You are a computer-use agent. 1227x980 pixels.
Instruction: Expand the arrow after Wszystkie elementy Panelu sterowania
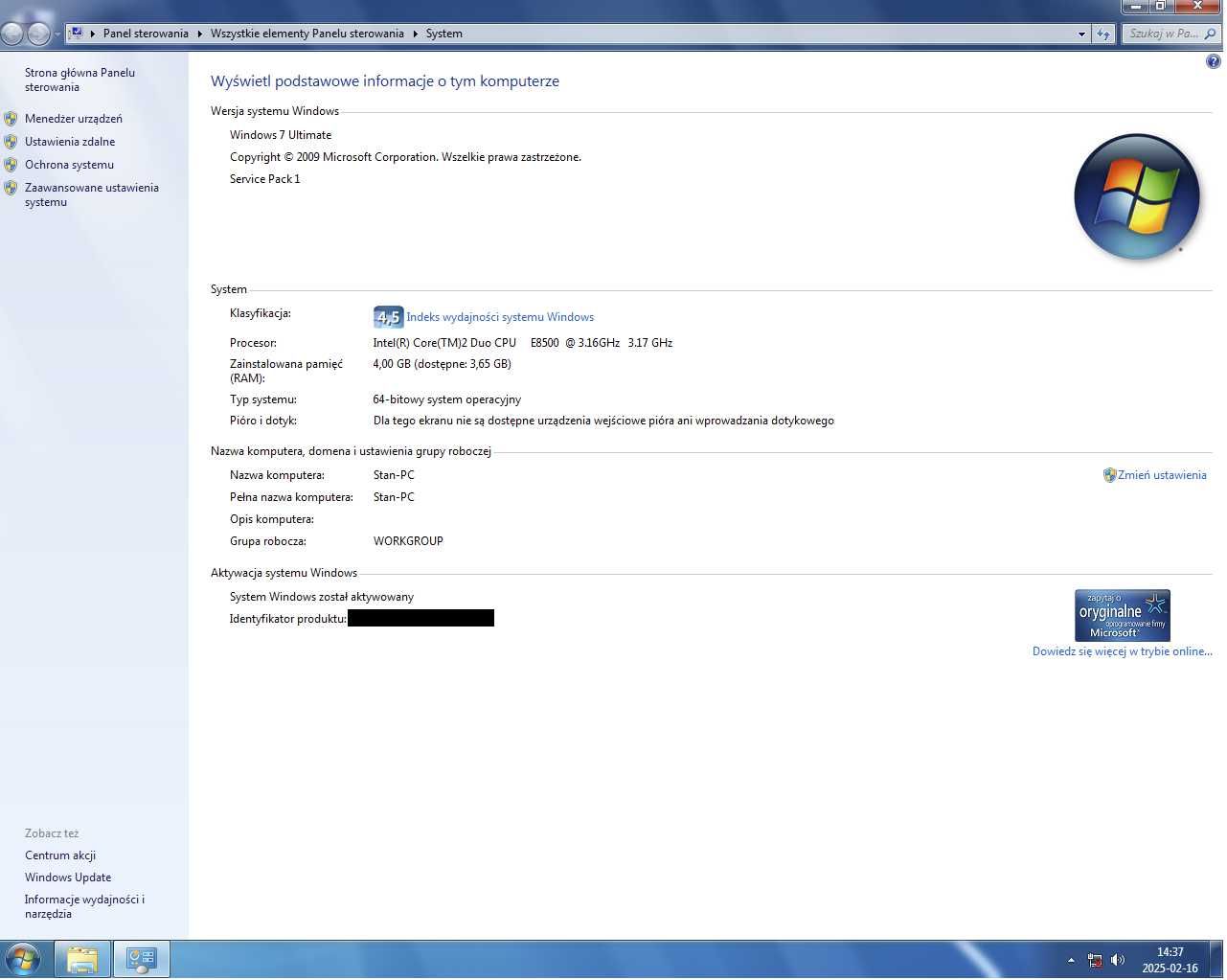point(416,34)
